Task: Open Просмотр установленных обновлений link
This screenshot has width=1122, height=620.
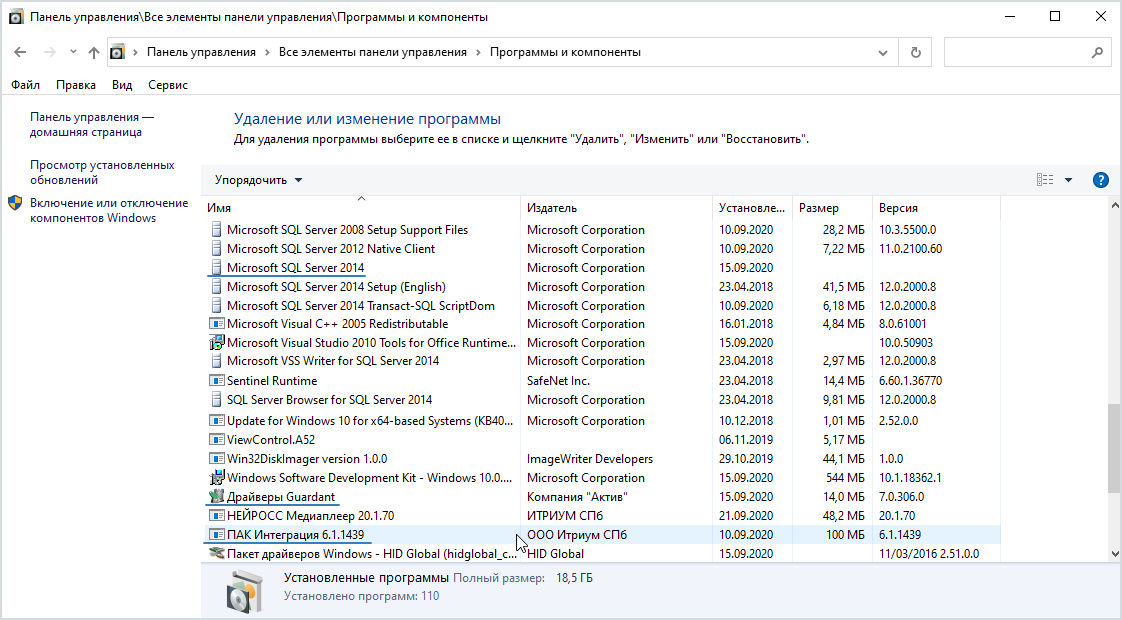Action: [102, 173]
